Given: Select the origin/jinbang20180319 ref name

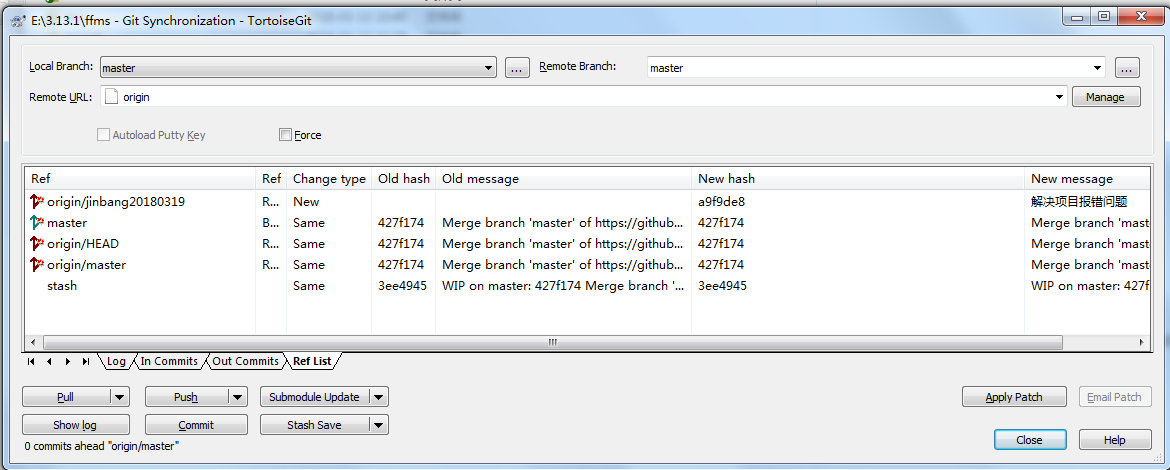Looking at the screenshot, I should coord(116,201).
